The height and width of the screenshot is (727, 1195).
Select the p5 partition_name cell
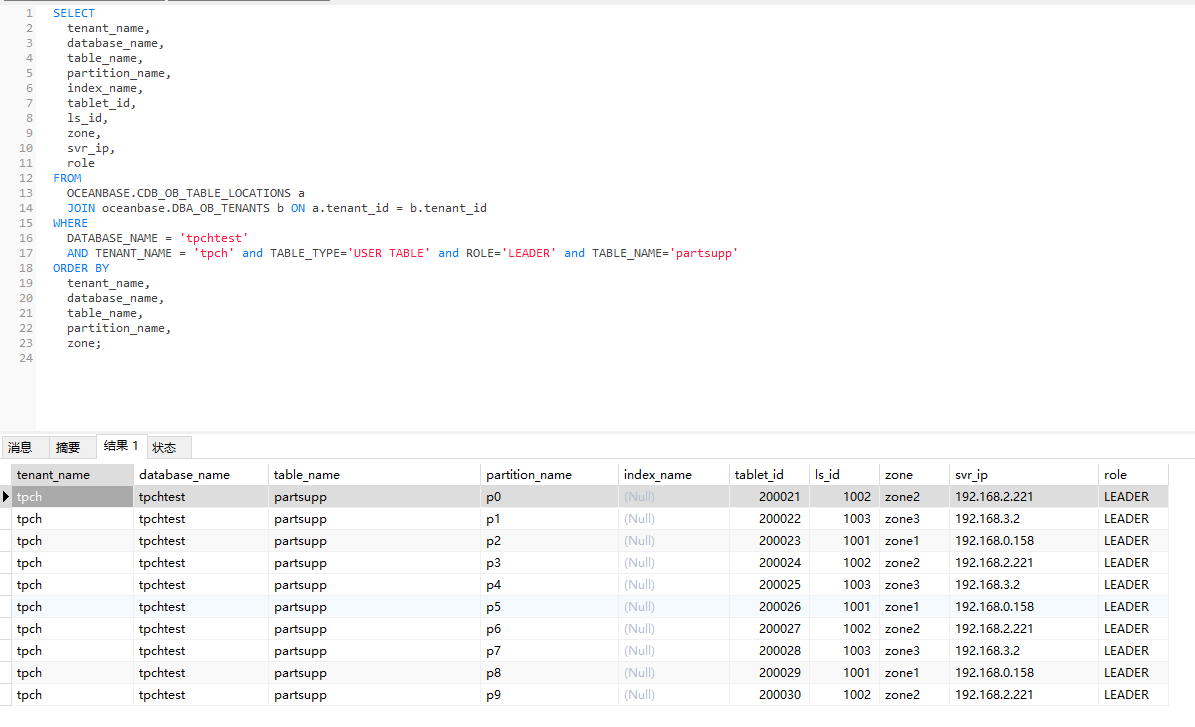[x=494, y=607]
